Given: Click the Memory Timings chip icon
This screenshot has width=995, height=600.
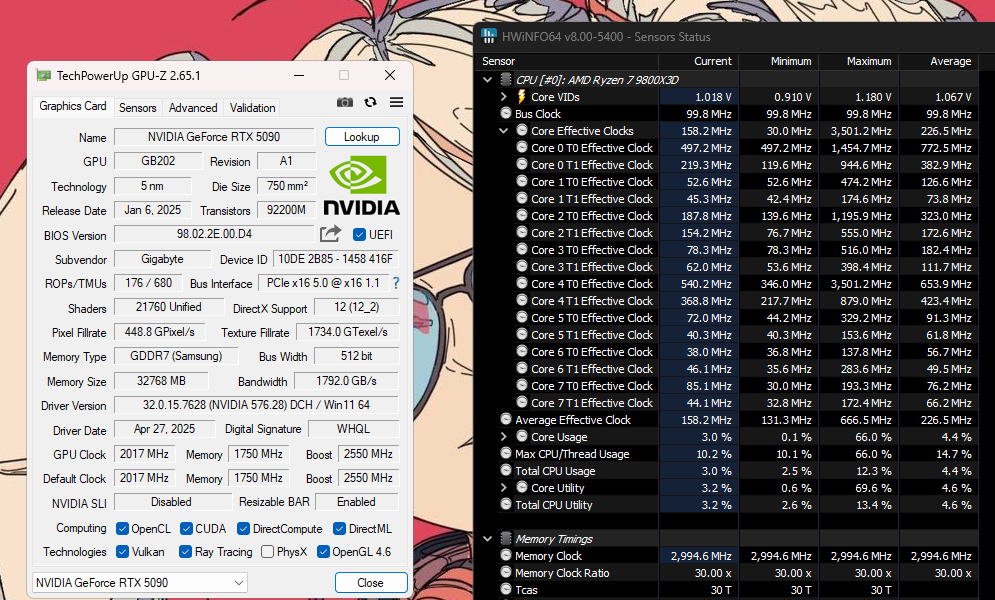Looking at the screenshot, I should point(506,538).
